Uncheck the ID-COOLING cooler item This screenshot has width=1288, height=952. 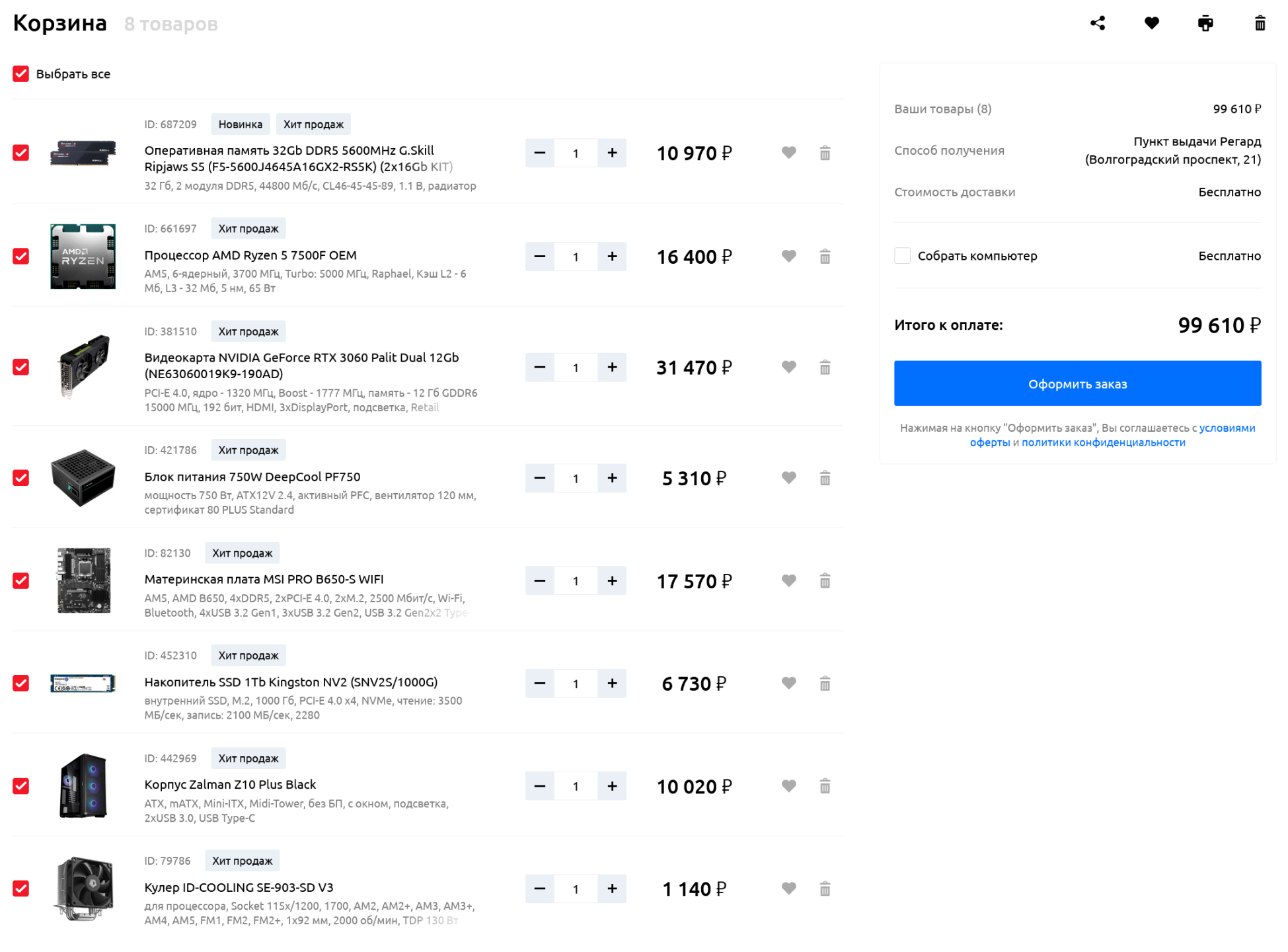point(20,889)
